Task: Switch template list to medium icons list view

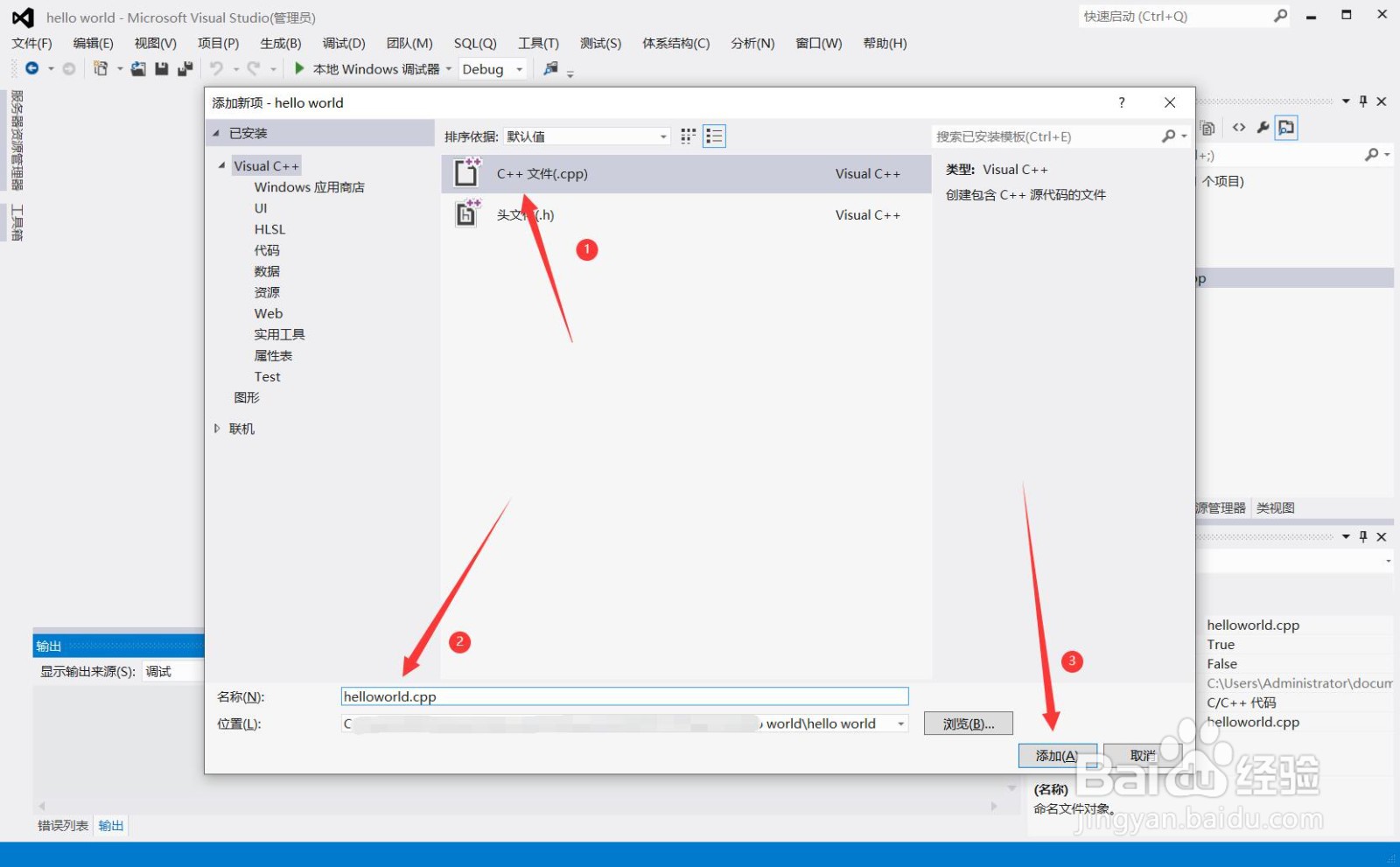Action: 714,136
